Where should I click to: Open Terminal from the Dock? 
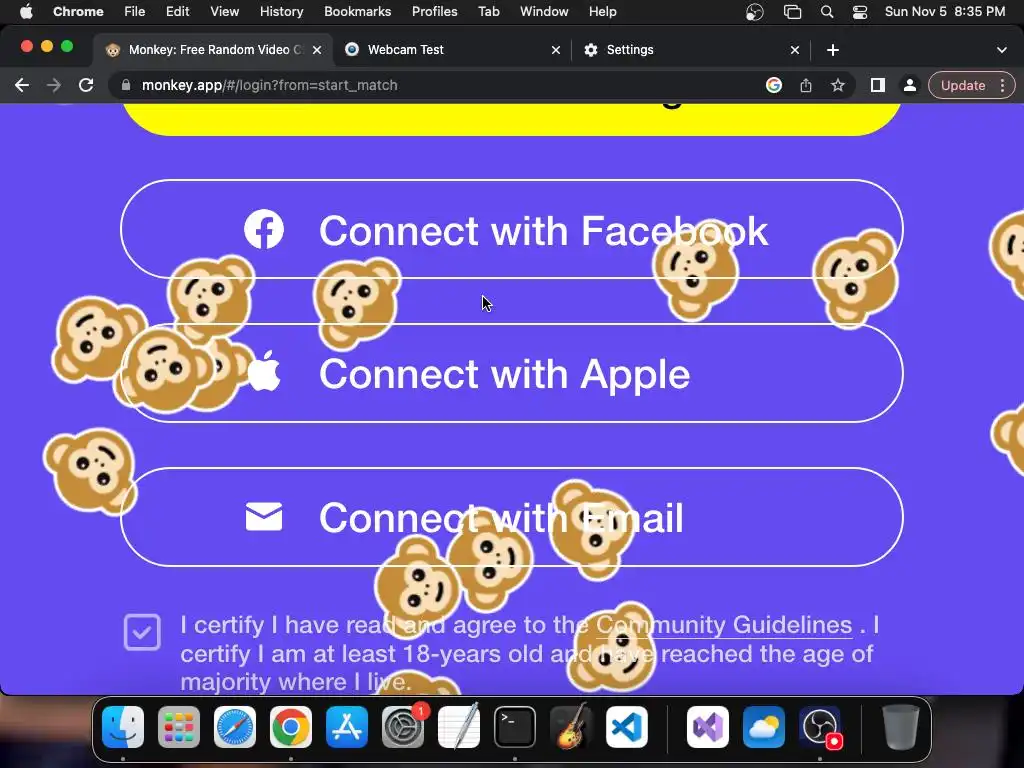tap(515, 727)
